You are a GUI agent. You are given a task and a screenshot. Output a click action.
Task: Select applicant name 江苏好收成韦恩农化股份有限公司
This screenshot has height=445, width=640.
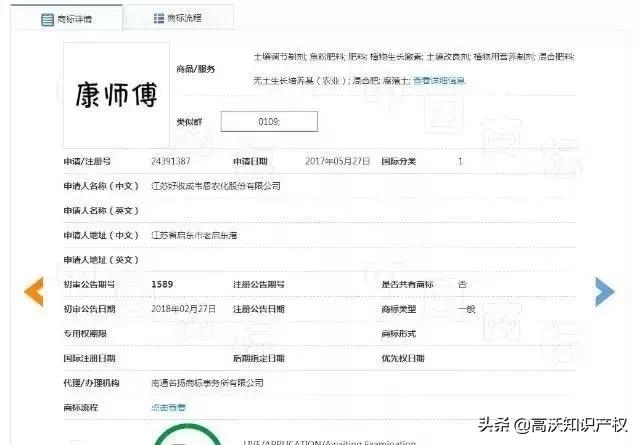(216, 186)
